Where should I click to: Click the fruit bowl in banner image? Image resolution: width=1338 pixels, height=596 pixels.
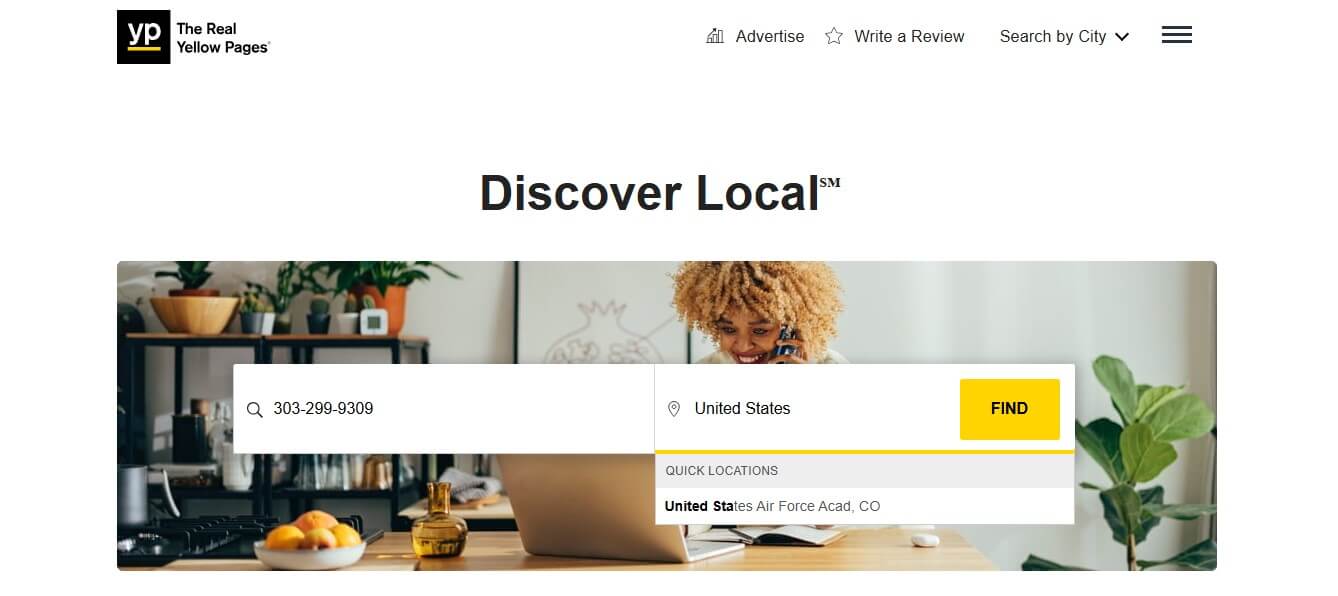[308, 541]
